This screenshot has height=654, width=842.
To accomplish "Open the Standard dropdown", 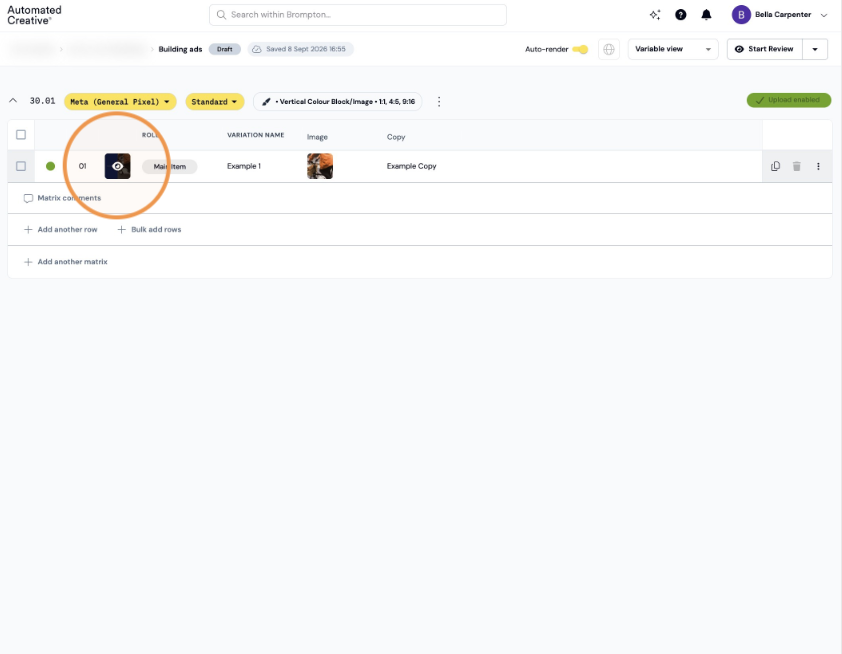I will (x=215, y=101).
